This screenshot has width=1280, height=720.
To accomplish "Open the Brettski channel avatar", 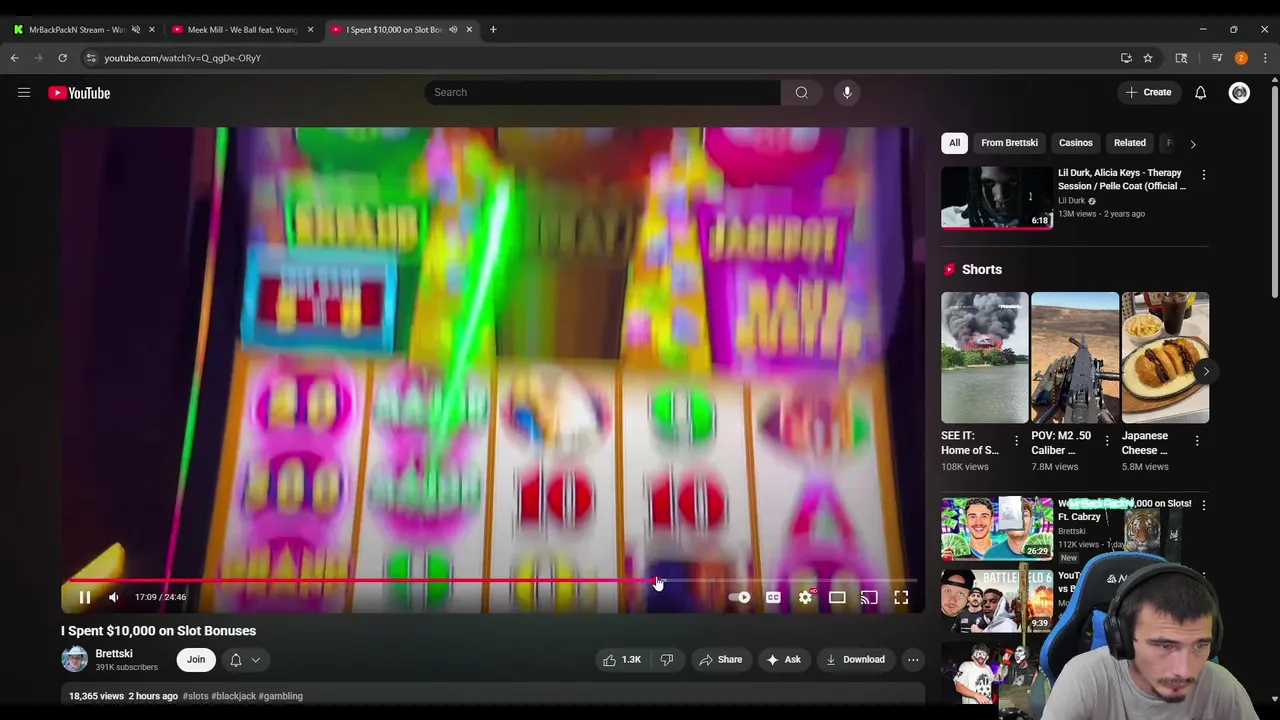I will (74, 659).
